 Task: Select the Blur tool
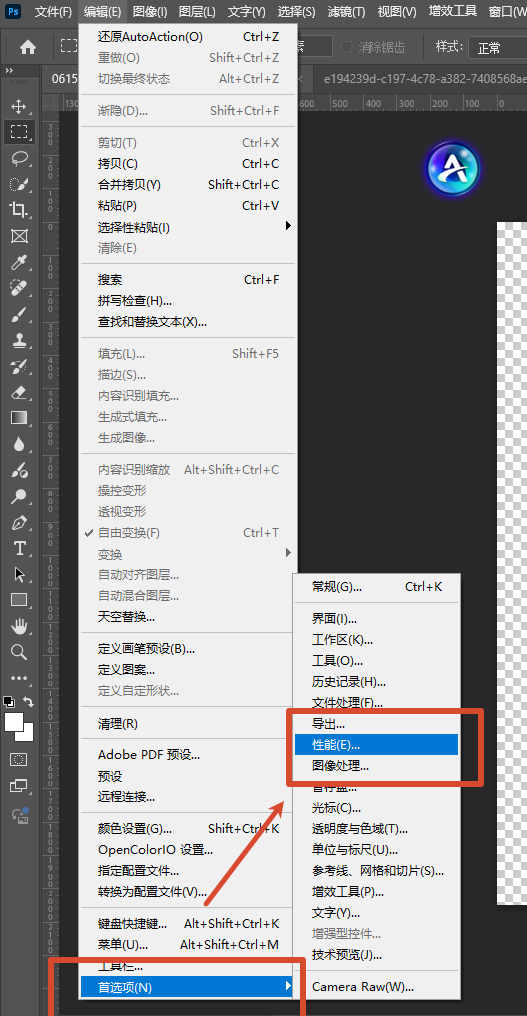coord(19,444)
